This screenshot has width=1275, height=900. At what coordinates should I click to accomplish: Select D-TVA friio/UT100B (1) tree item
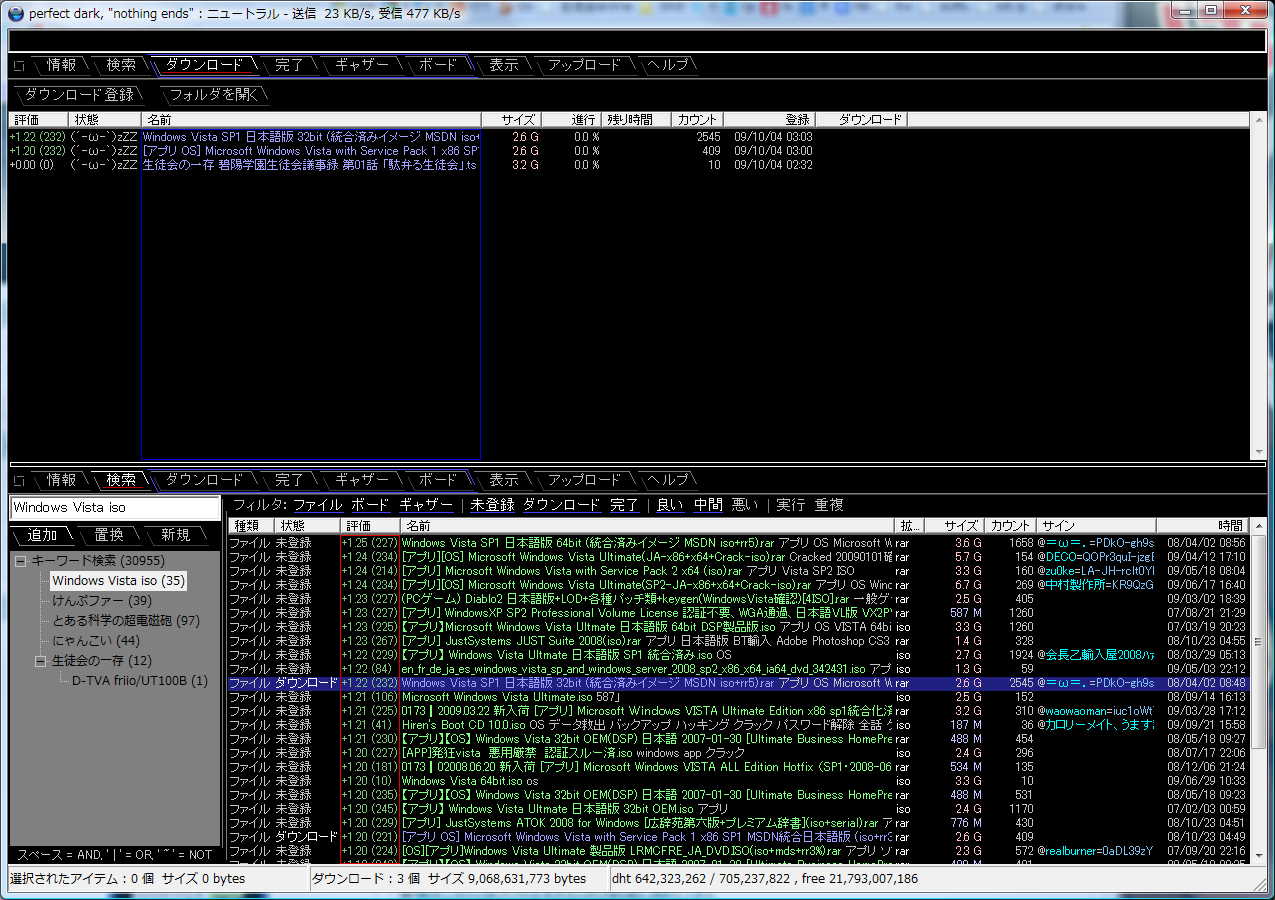coord(140,681)
